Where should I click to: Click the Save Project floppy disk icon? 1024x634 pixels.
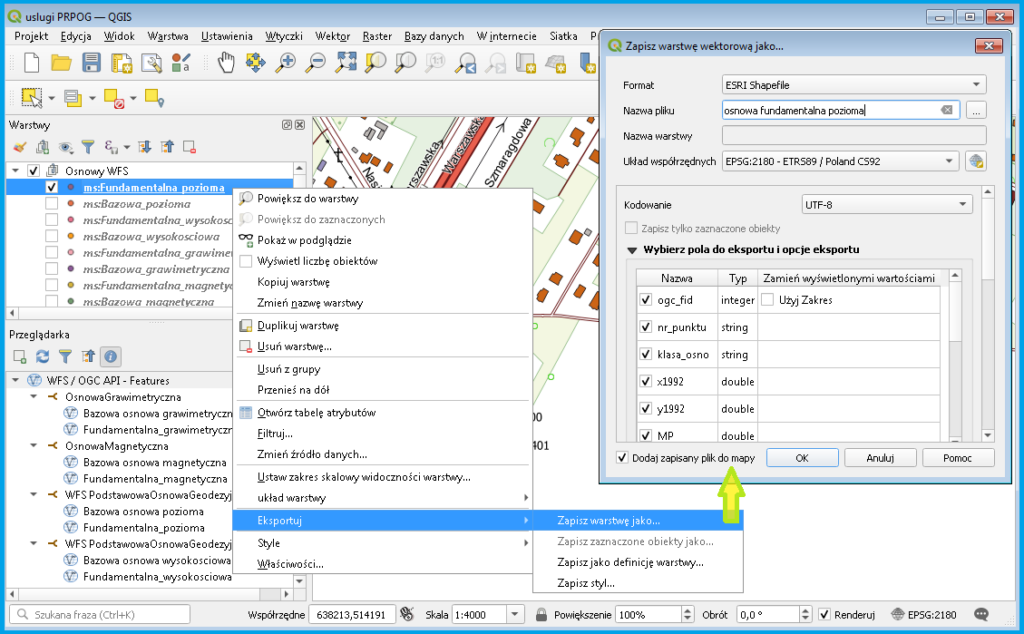pyautogui.click(x=92, y=62)
